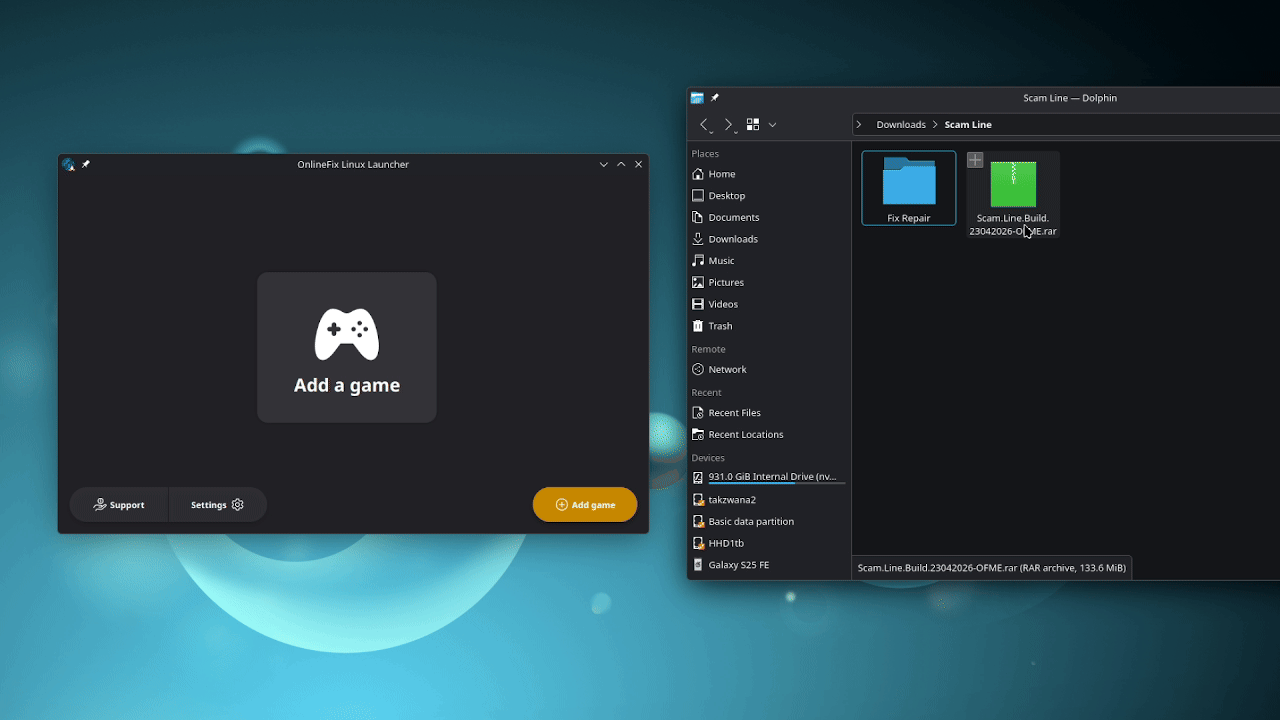This screenshot has height=720, width=1280.
Task: Click the icons view mode button in Dolphin
Action: 753,125
